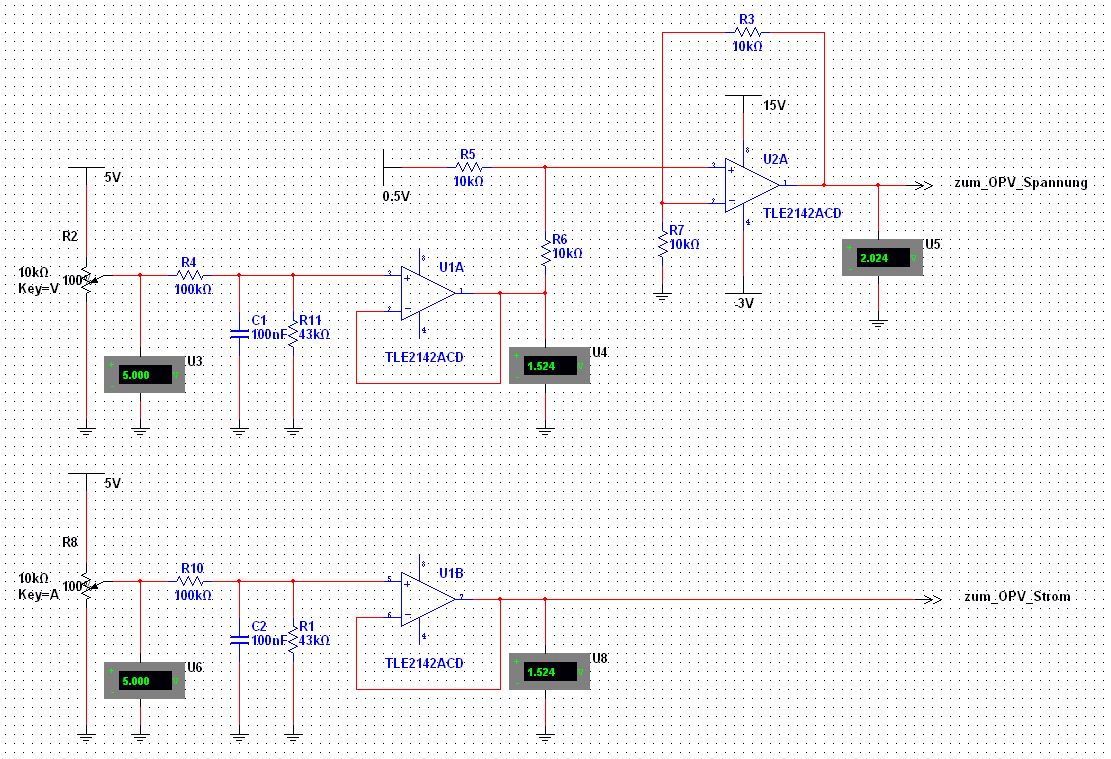
Task: Select capacitor C2 100nF
Action: point(239,639)
